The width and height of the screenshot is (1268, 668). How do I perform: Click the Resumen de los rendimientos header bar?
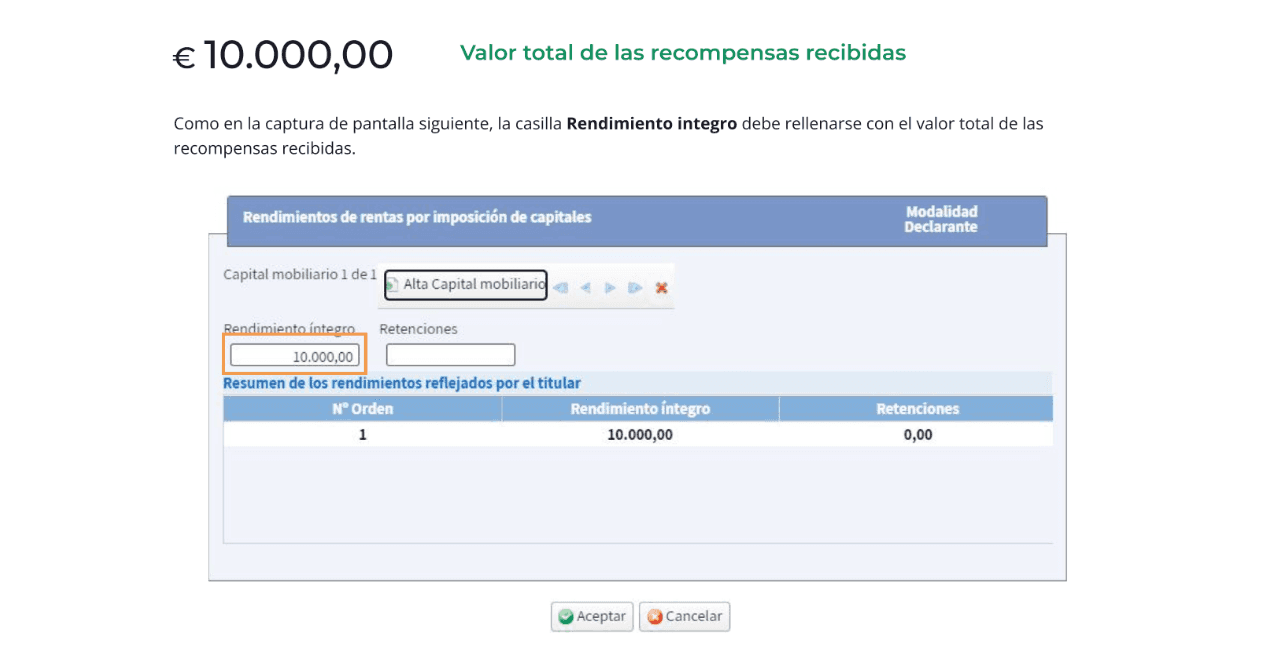(x=420, y=383)
